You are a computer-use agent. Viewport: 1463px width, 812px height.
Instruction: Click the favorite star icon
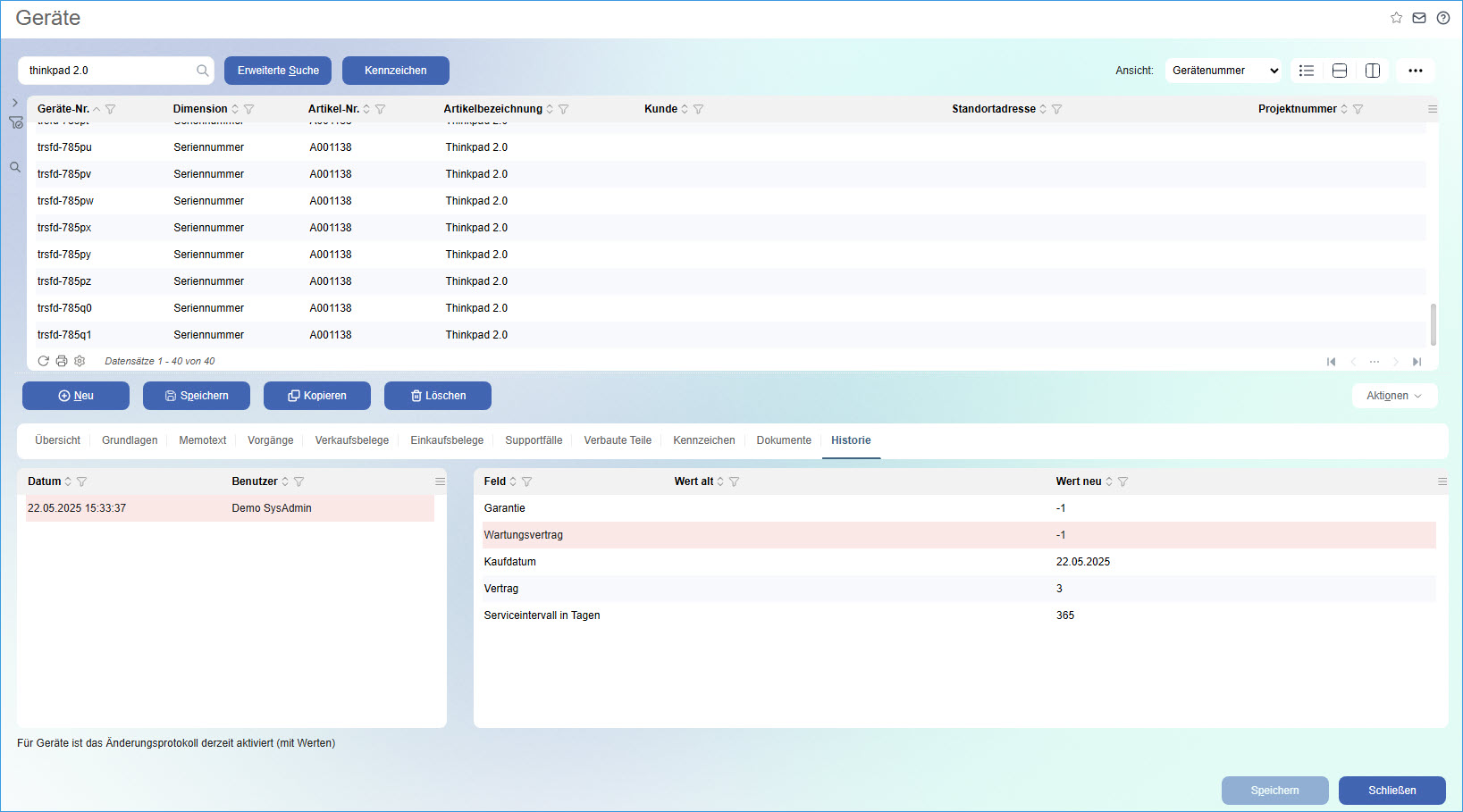coord(1396,18)
